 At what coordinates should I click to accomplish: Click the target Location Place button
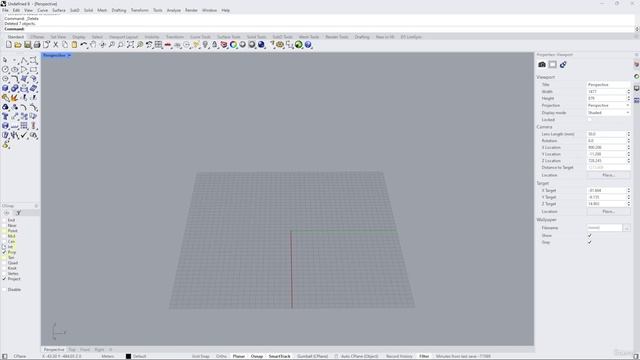(x=608, y=211)
